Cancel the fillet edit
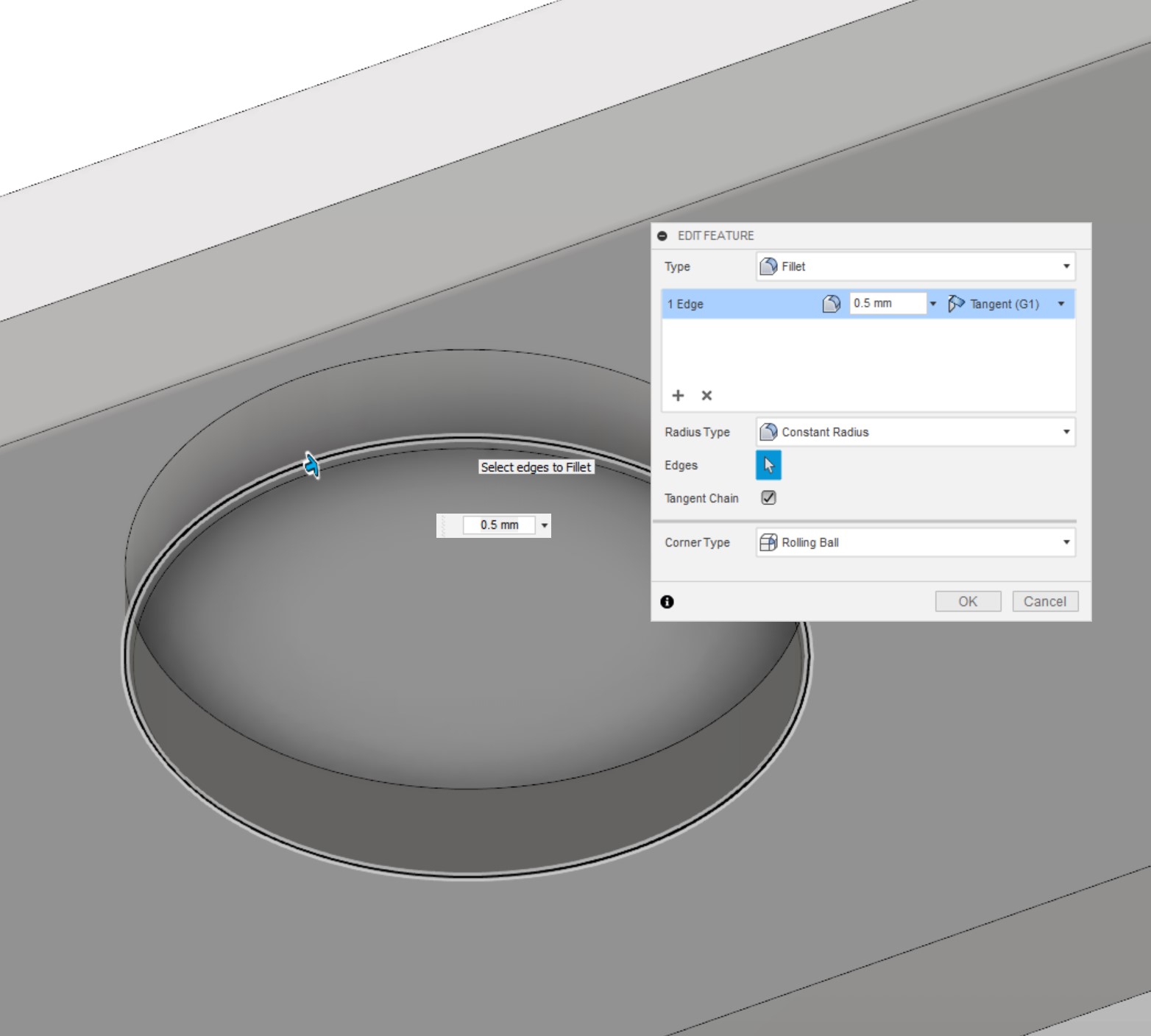Viewport: 1151px width, 1036px height. [1044, 601]
